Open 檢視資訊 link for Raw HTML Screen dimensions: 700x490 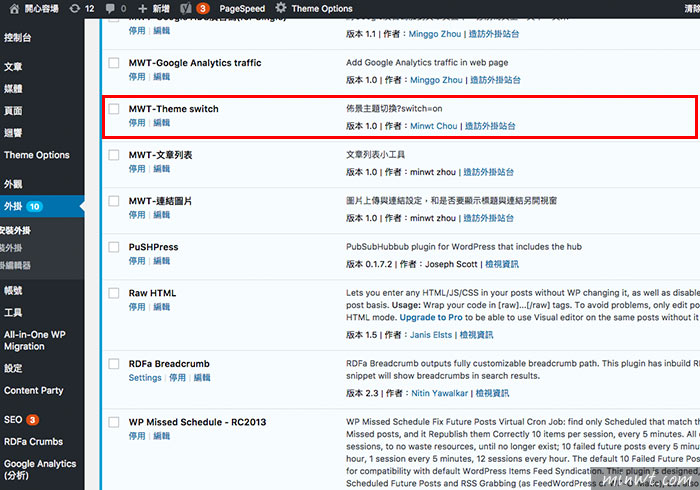click(x=476, y=335)
